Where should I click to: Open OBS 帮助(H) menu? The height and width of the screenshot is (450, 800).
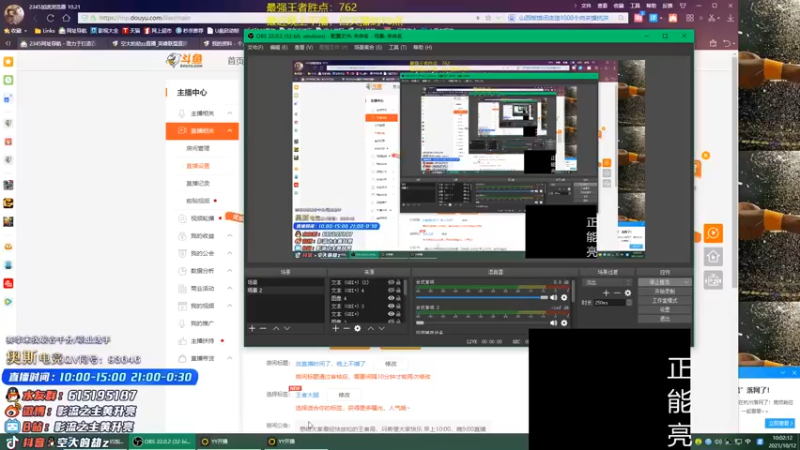[422, 47]
